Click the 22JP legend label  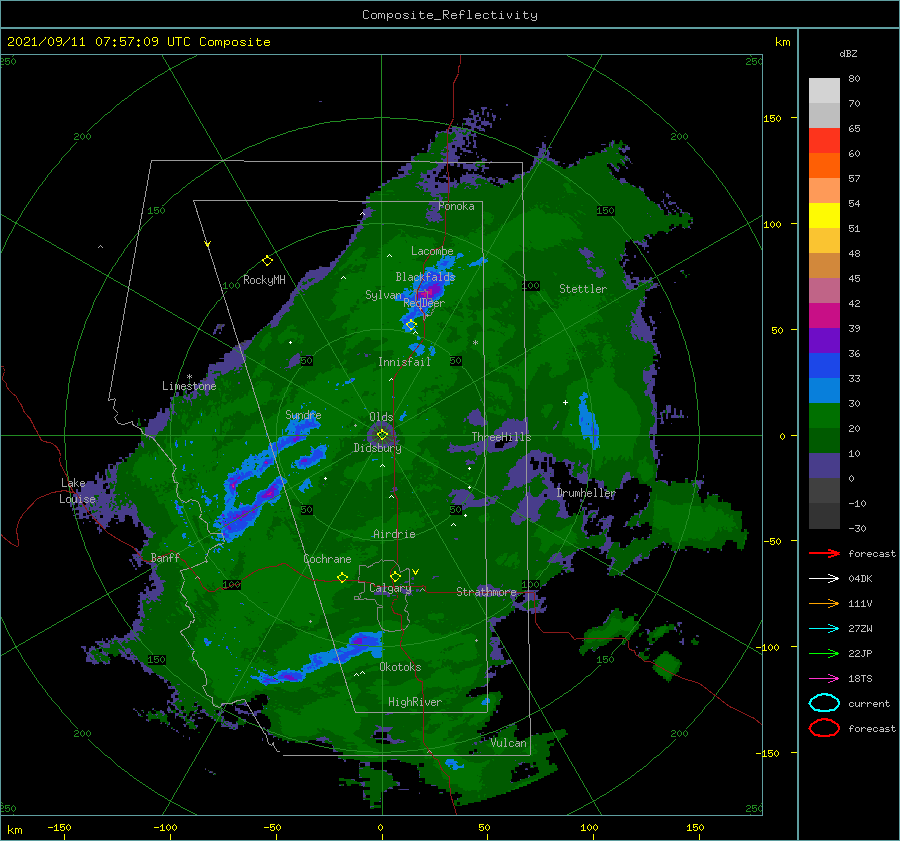click(x=860, y=653)
